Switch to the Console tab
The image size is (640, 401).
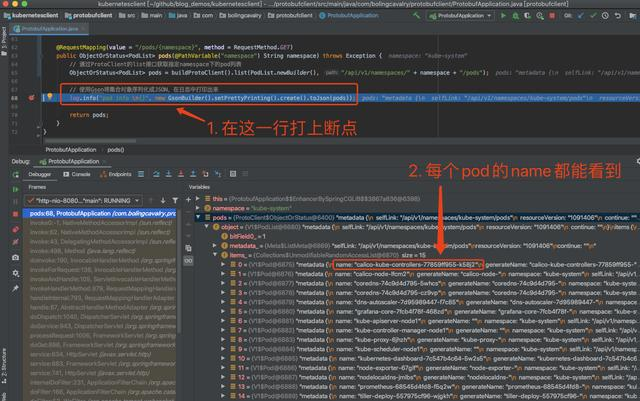pyautogui.click(x=77, y=174)
